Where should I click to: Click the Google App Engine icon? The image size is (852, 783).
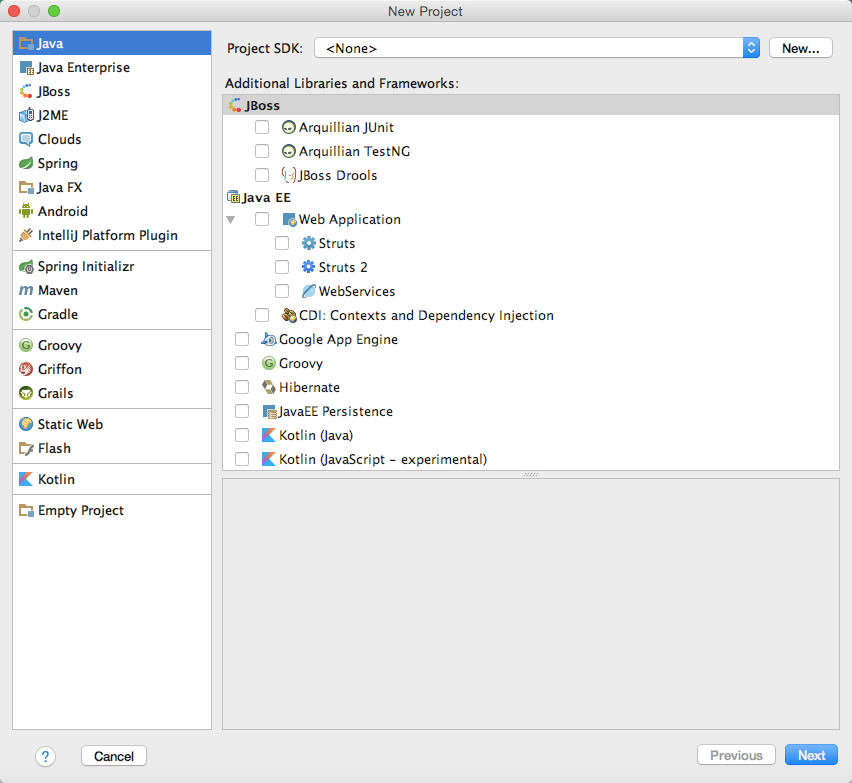[269, 339]
